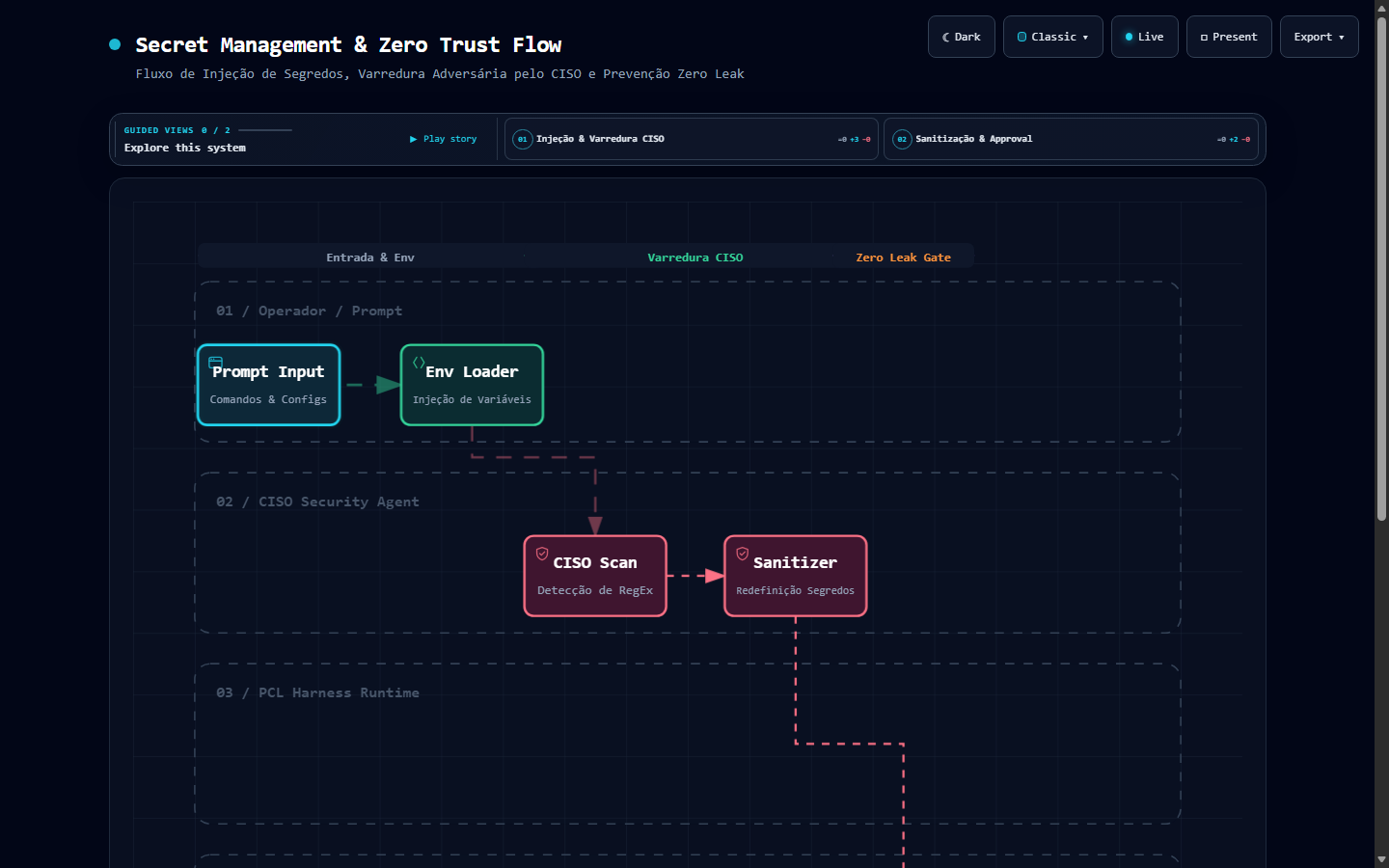Start Present mode
1389x868 pixels.
[1229, 37]
